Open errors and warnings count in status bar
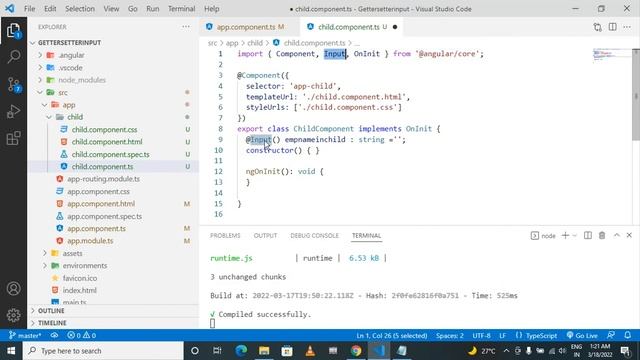 pos(82,336)
